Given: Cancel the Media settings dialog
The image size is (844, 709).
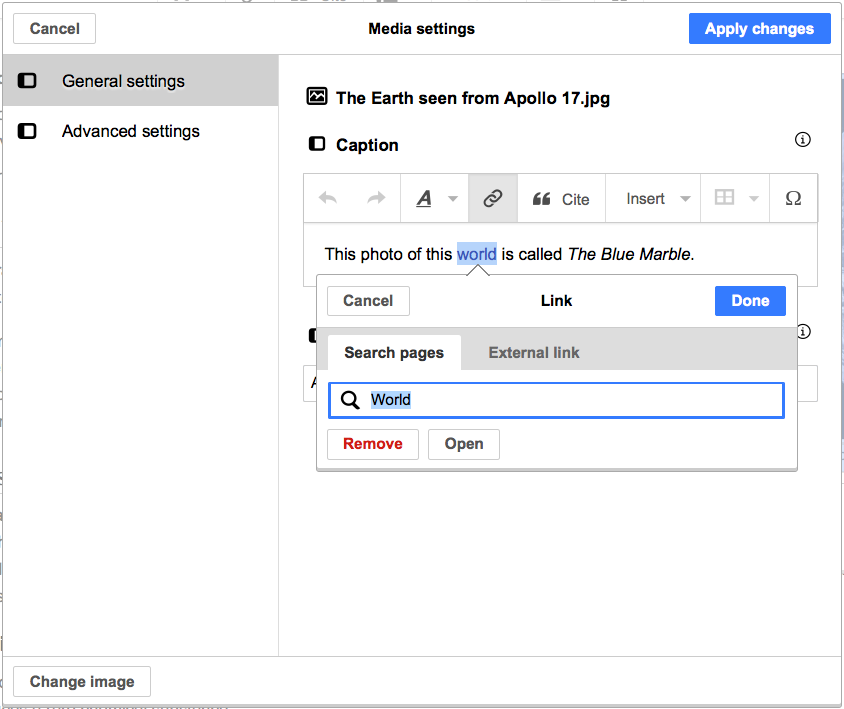Looking at the screenshot, I should (54, 29).
